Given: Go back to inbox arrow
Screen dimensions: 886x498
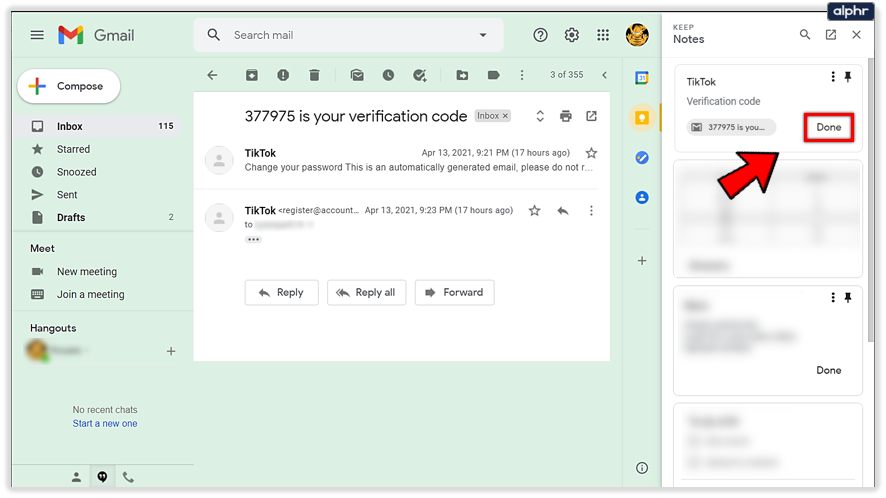Looking at the screenshot, I should coord(212,75).
